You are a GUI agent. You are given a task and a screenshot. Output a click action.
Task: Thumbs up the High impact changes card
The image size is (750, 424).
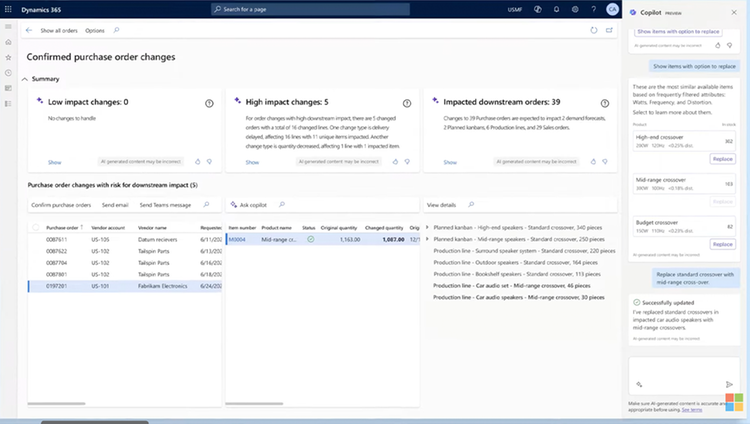coord(395,162)
